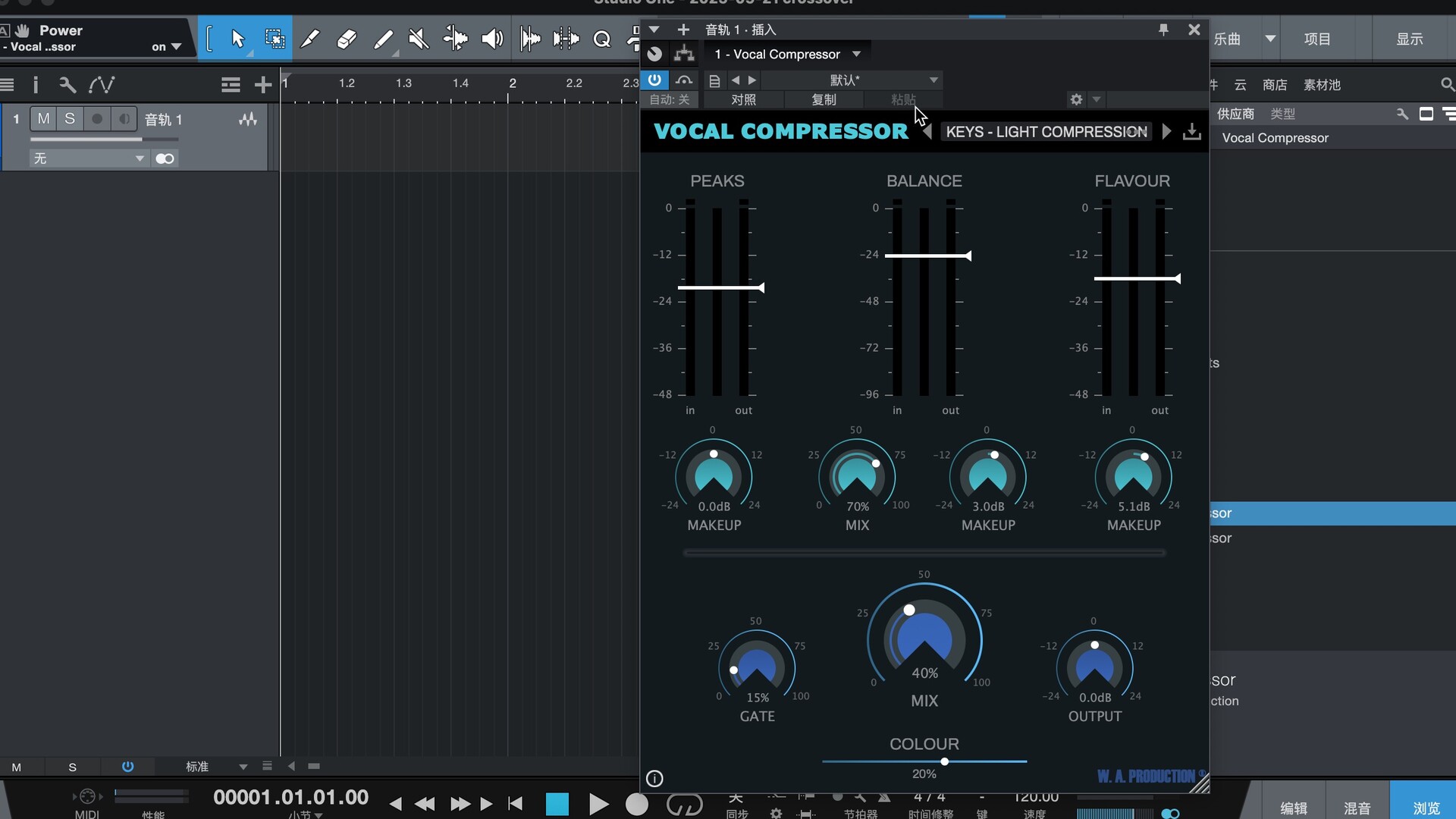Mute 音轨 1
Screen dimensions: 1456x819
coord(44,119)
